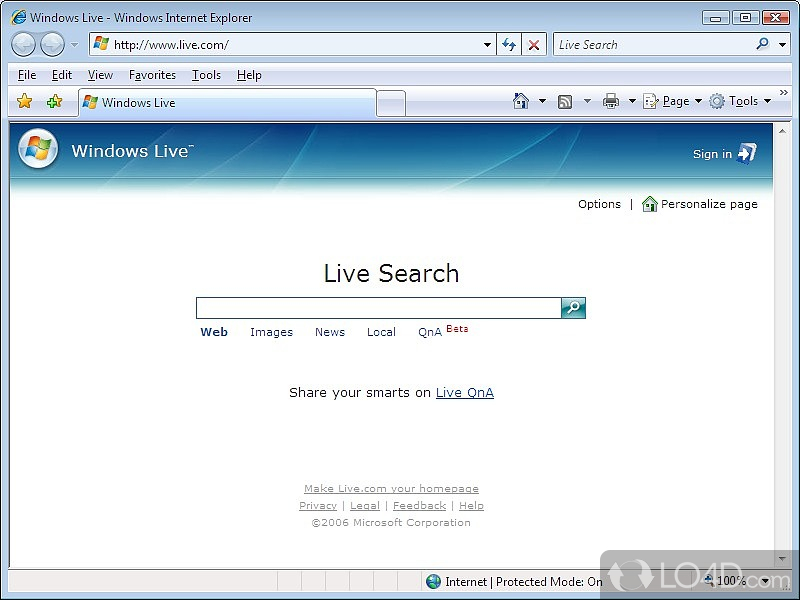Open the View menu
The width and height of the screenshot is (800, 600).
click(x=100, y=75)
